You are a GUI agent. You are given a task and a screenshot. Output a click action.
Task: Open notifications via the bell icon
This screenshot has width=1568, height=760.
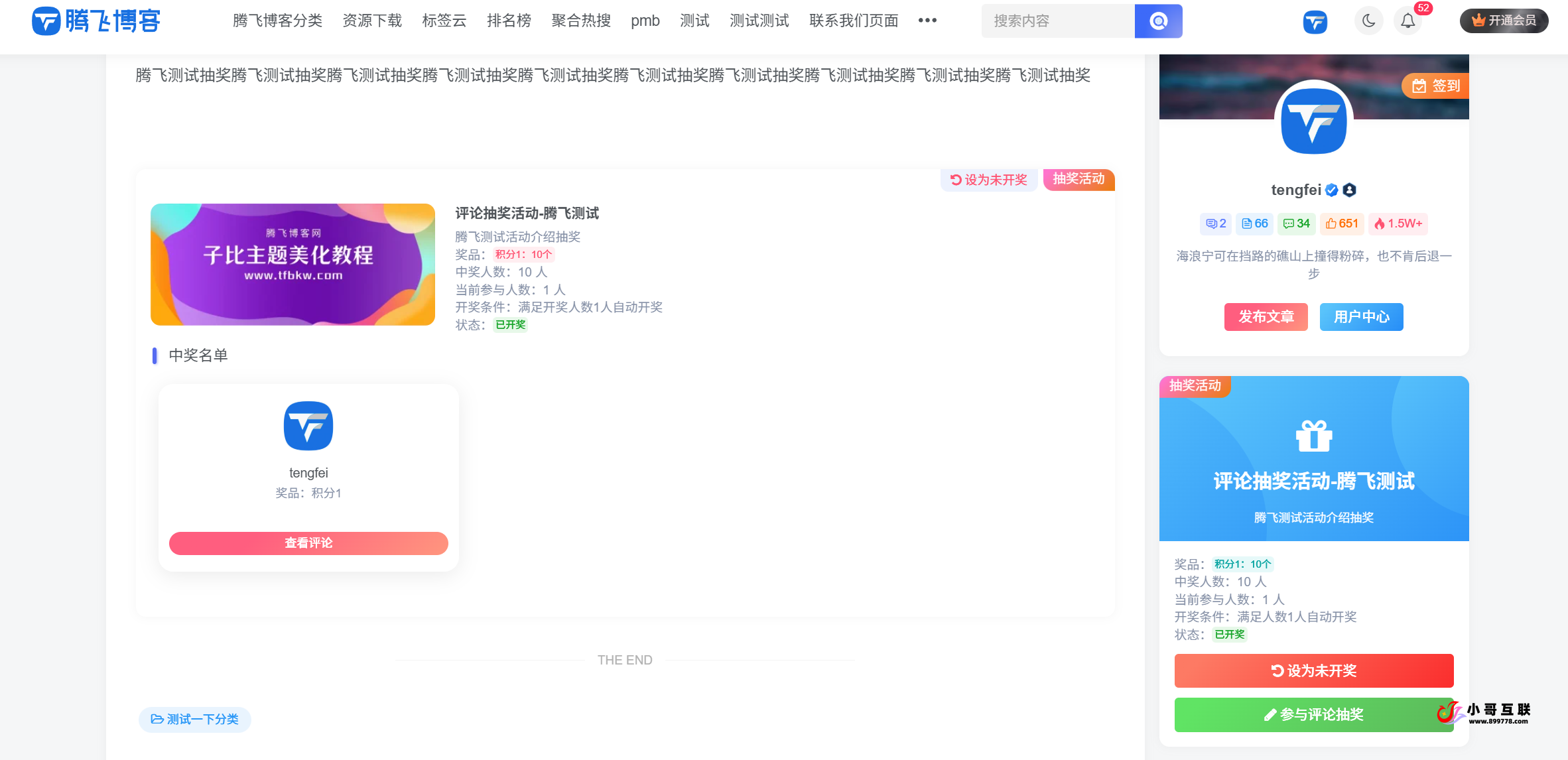[1407, 21]
